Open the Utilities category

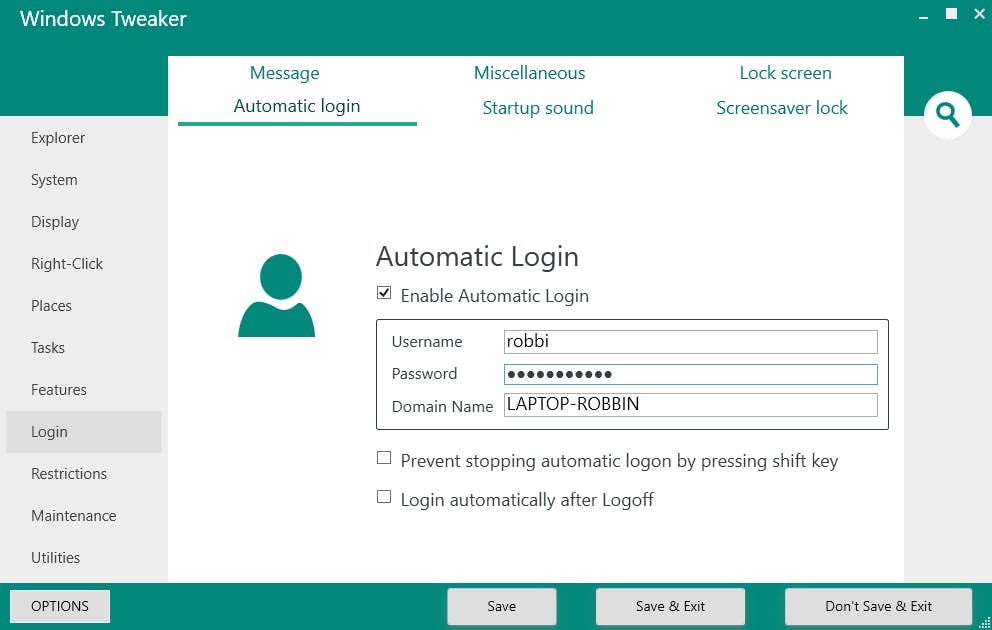pos(84,558)
